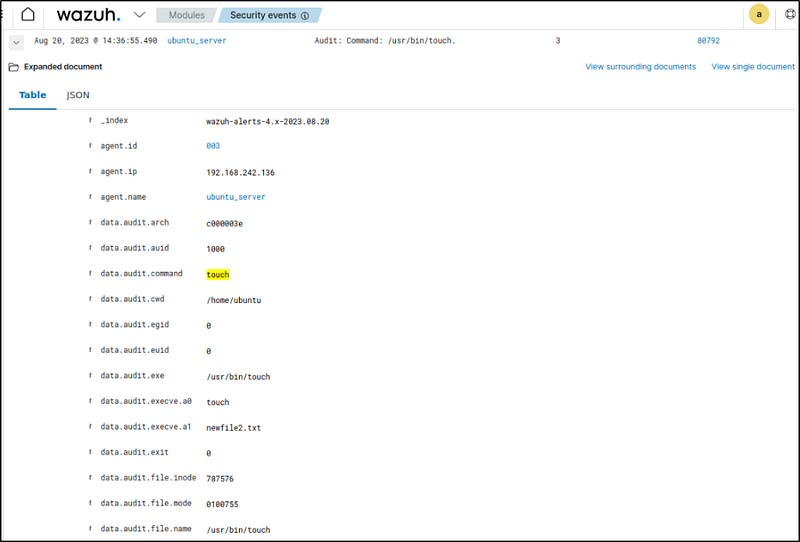Open the user avatar 'a' menu
The width and height of the screenshot is (800, 542).
[x=759, y=14]
